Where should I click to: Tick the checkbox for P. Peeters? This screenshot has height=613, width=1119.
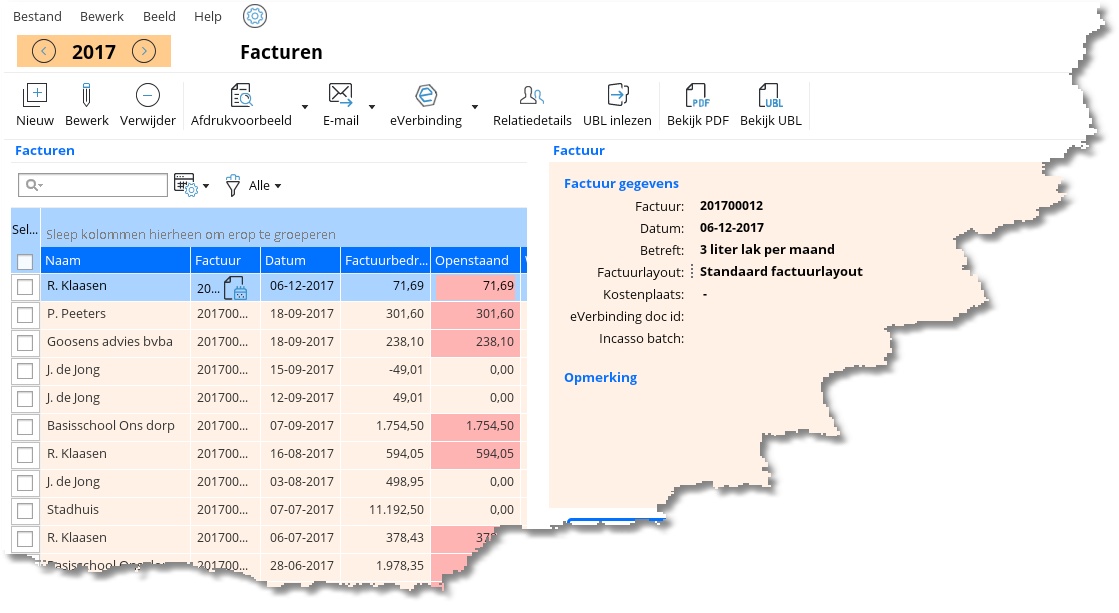pyautogui.click(x=25, y=315)
